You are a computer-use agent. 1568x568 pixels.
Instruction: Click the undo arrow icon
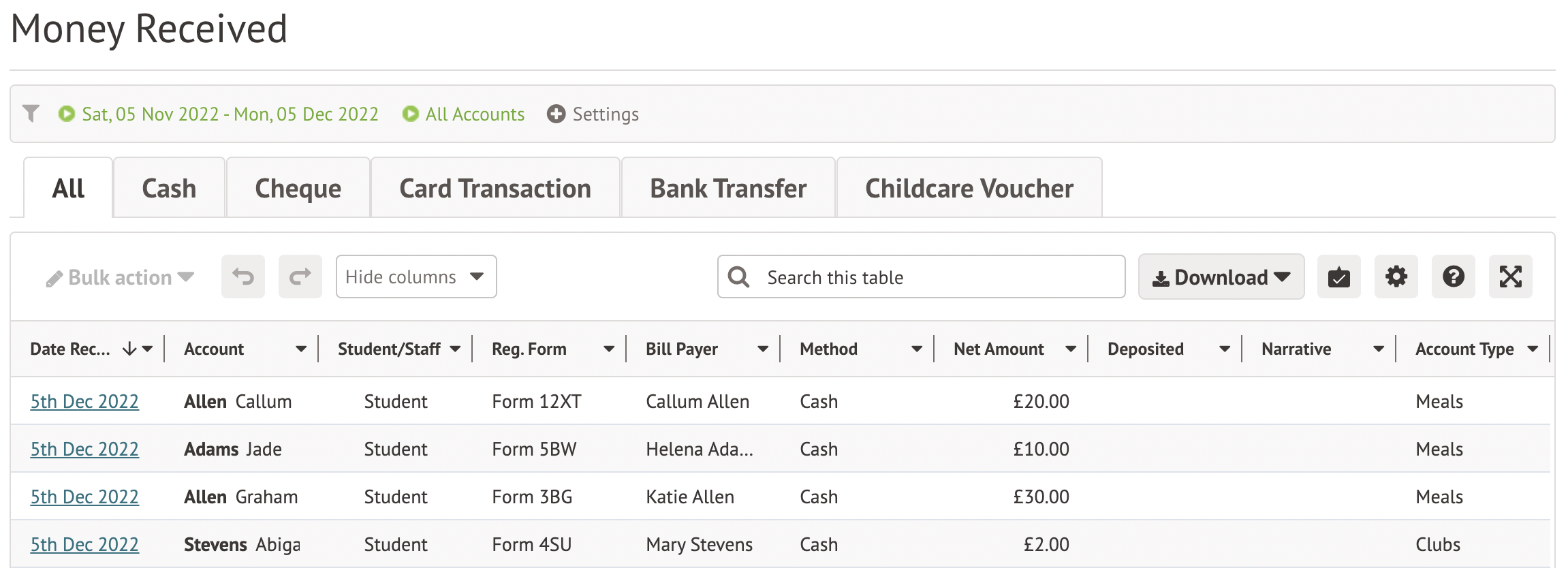coord(243,277)
